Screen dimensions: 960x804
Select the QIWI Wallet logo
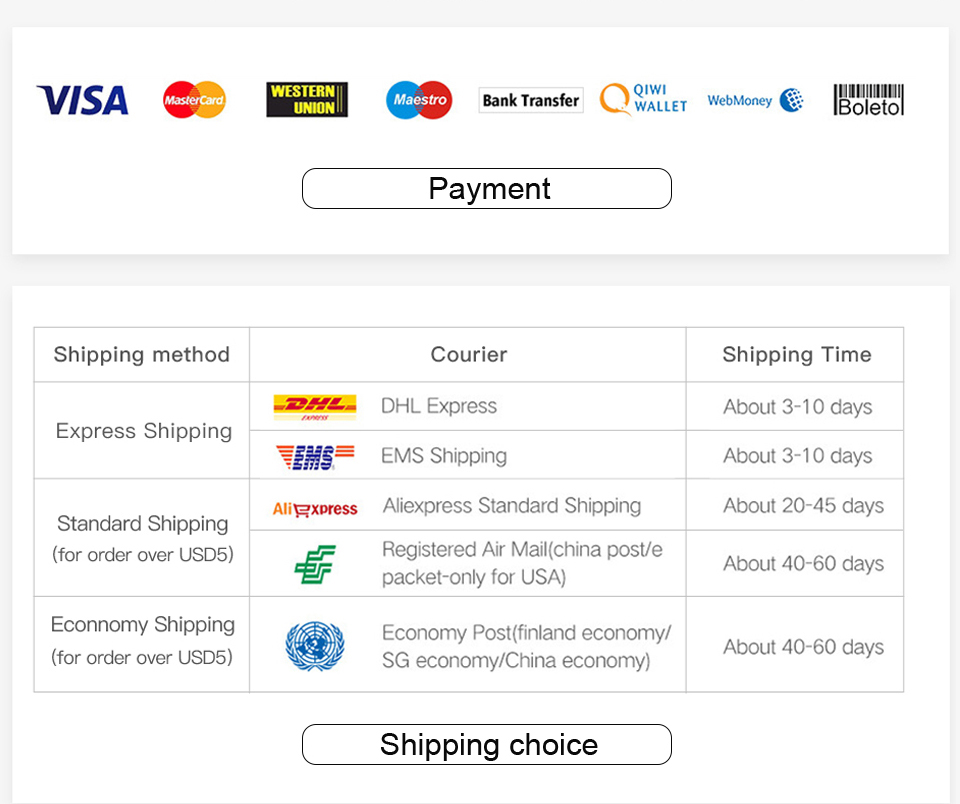point(643,99)
